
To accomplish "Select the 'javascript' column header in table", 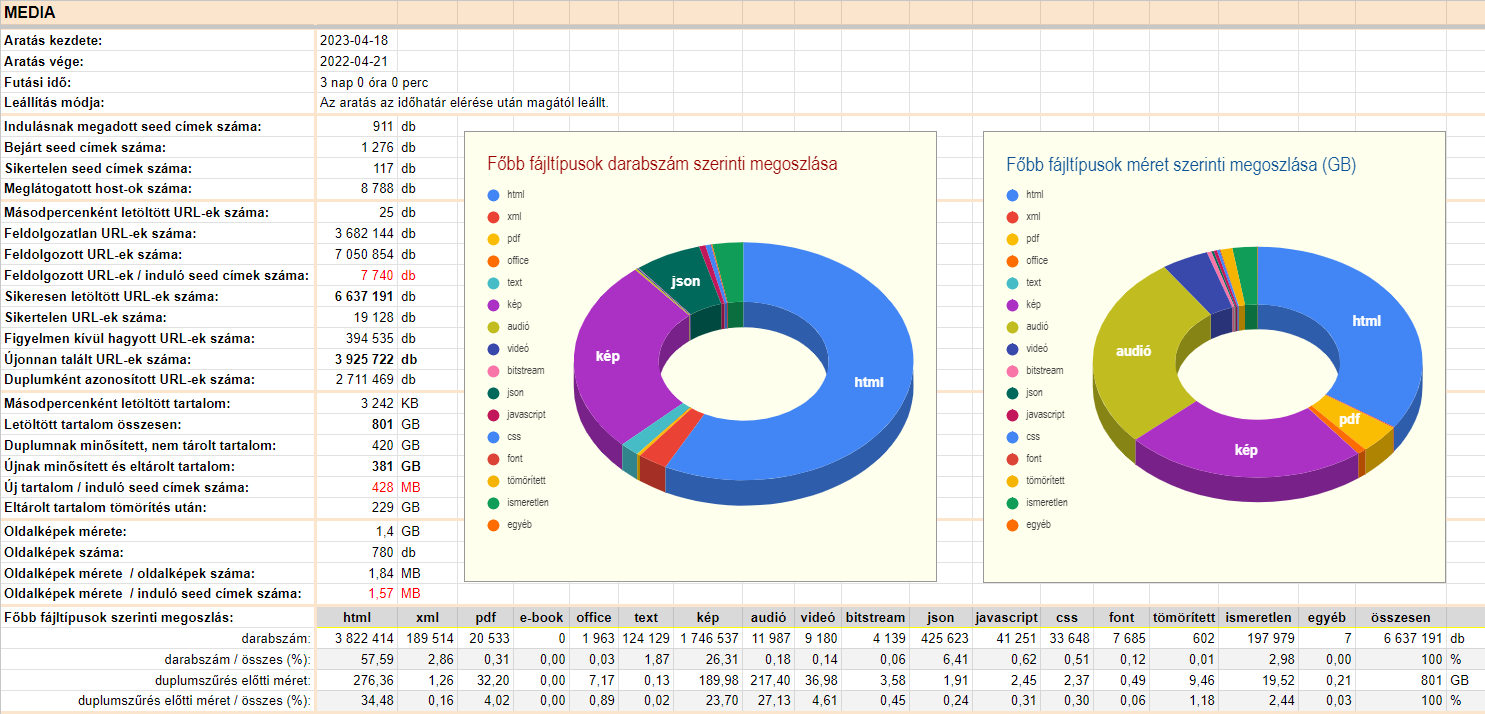I will 1006,618.
